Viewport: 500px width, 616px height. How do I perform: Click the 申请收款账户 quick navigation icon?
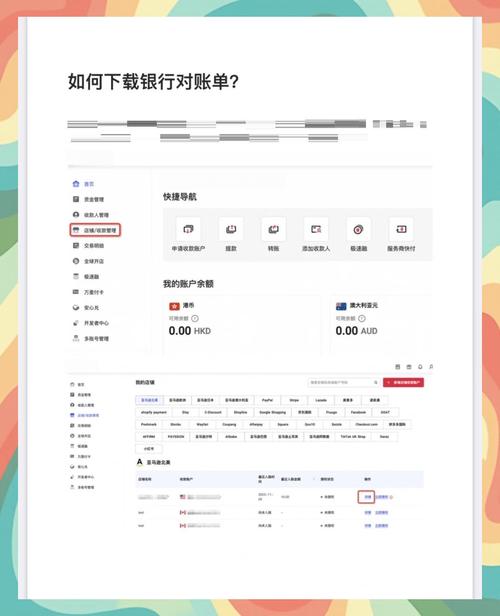[x=188, y=229]
